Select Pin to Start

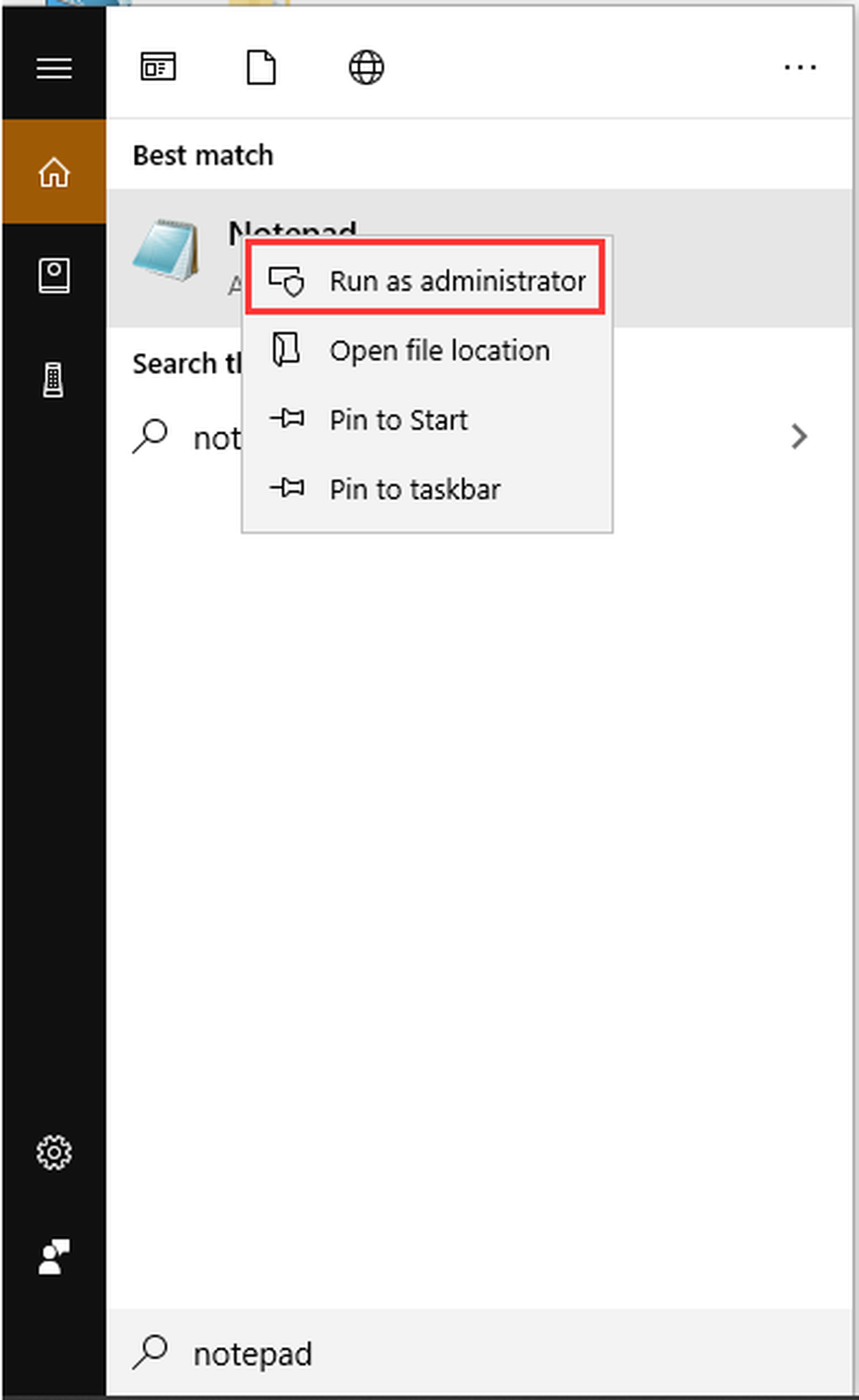[427, 420]
